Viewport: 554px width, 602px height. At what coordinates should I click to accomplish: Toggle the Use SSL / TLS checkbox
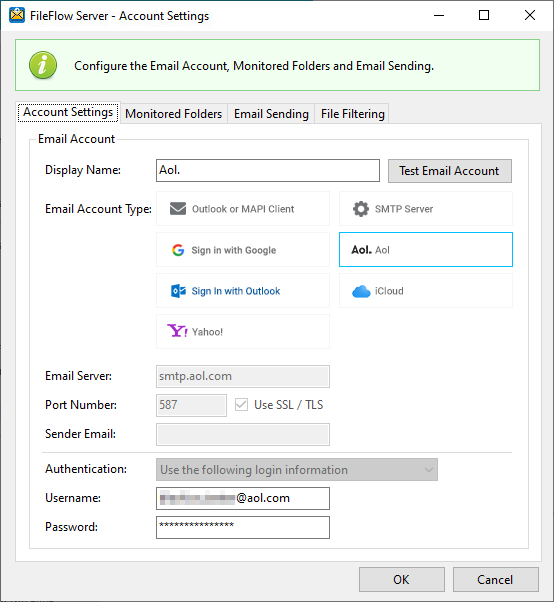[x=241, y=405]
